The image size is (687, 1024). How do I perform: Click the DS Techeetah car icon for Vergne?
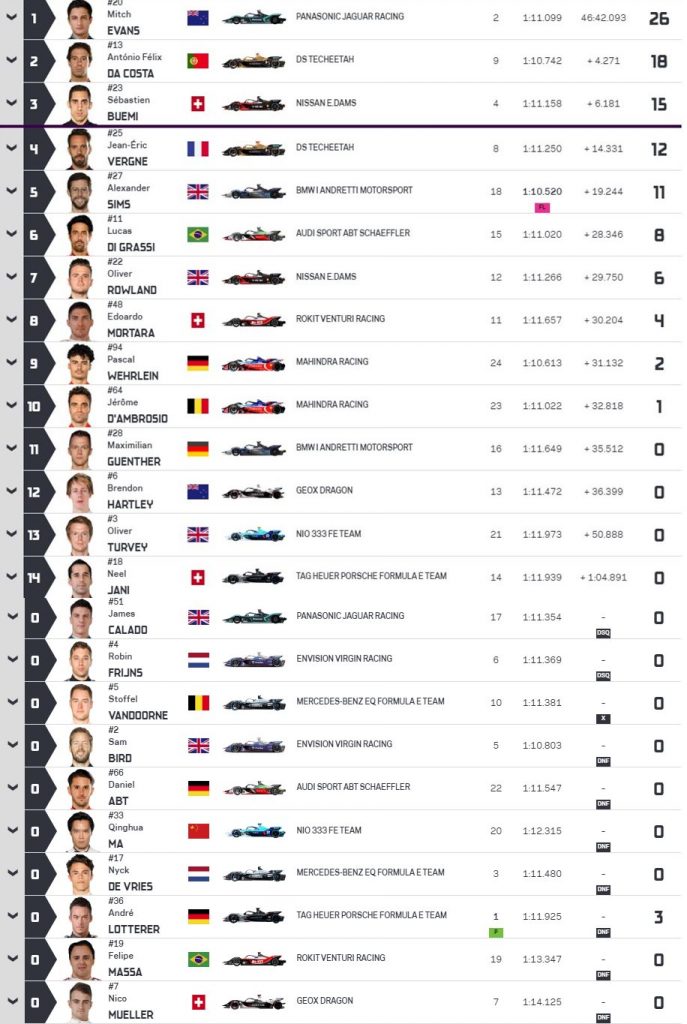tap(253, 149)
